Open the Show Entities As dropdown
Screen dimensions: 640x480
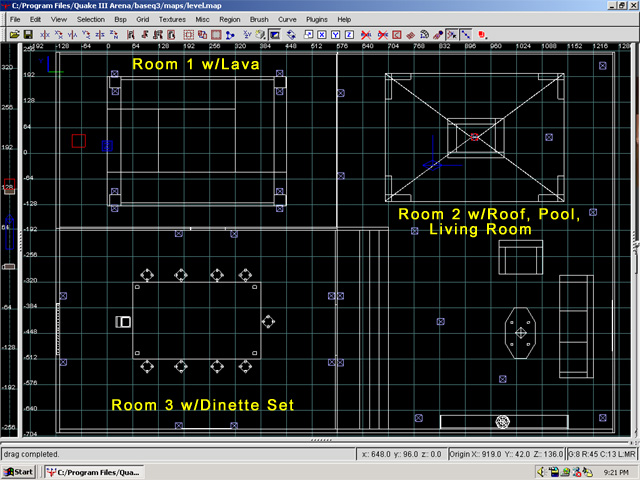[482, 35]
